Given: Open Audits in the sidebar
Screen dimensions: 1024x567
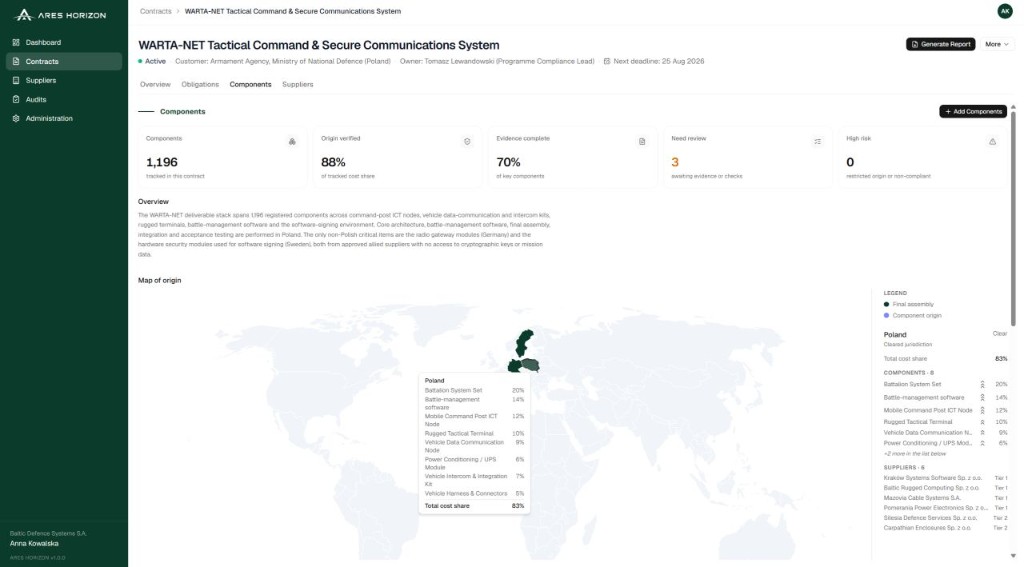Looking at the screenshot, I should [63, 99].
